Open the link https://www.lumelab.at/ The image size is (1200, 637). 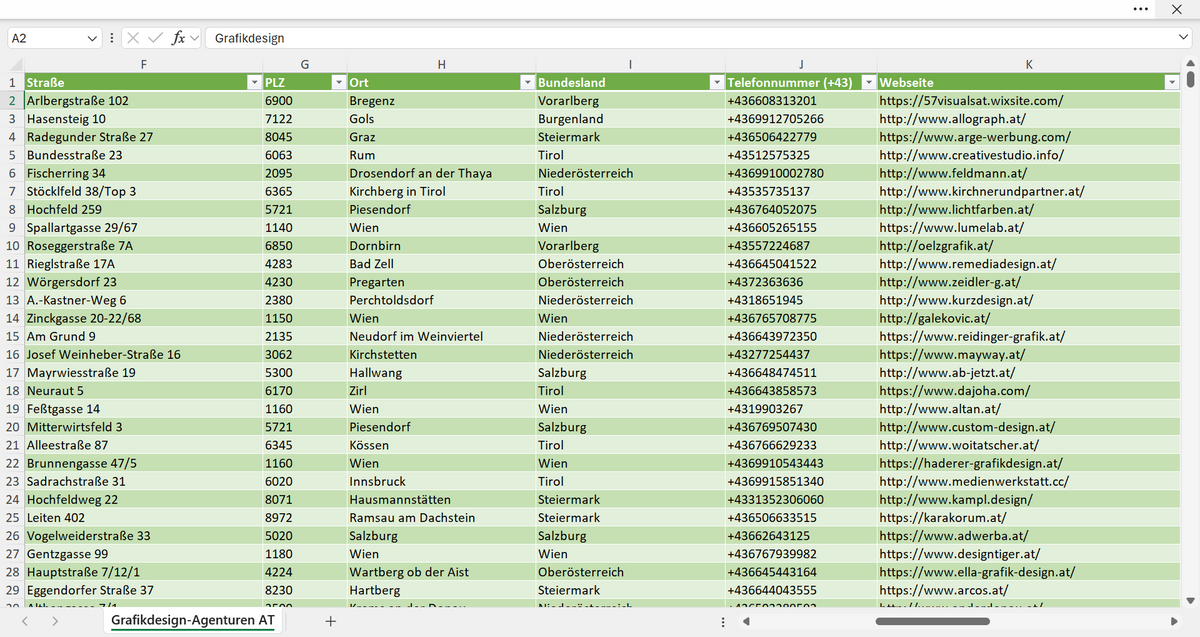click(x=951, y=227)
